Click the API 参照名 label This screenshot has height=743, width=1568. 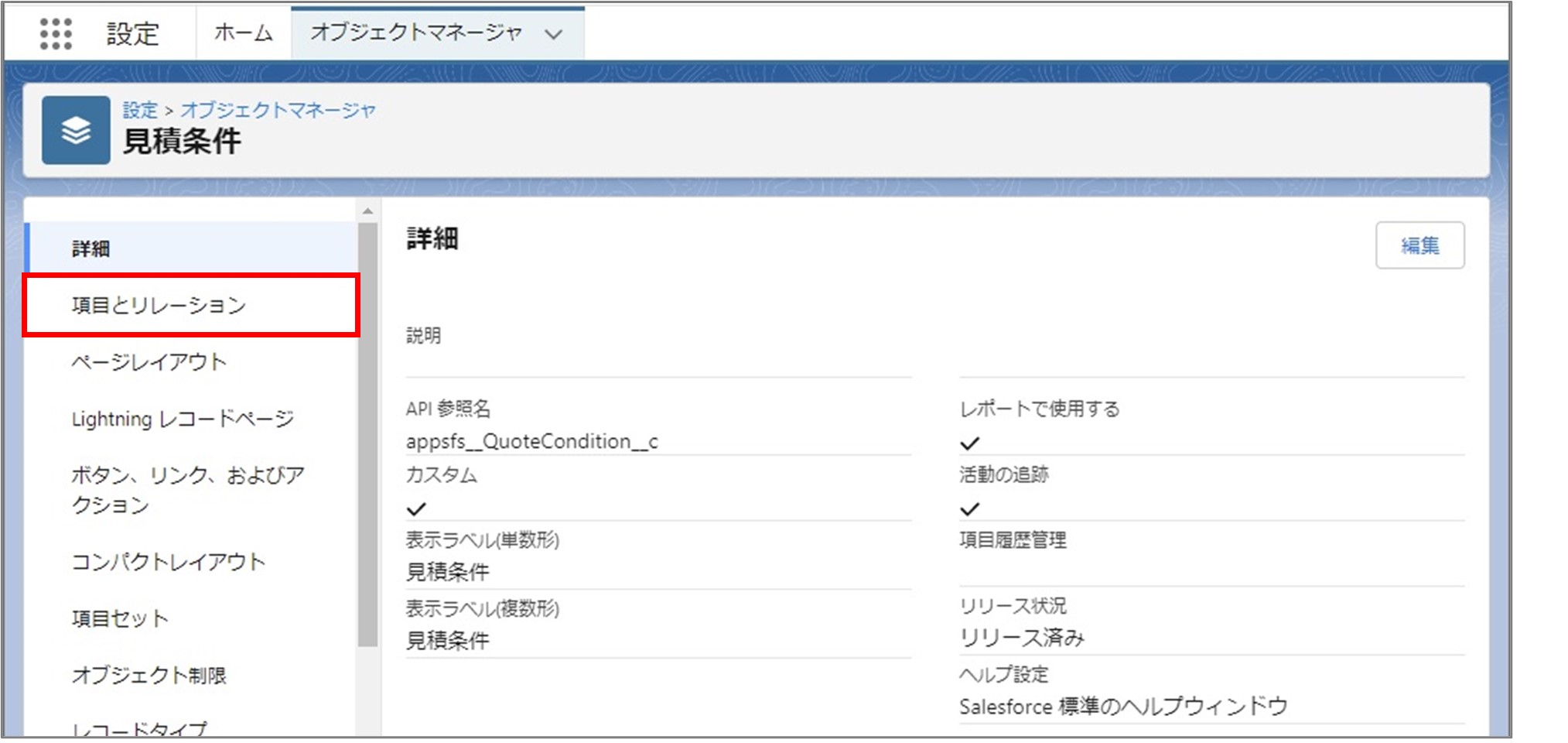449,409
